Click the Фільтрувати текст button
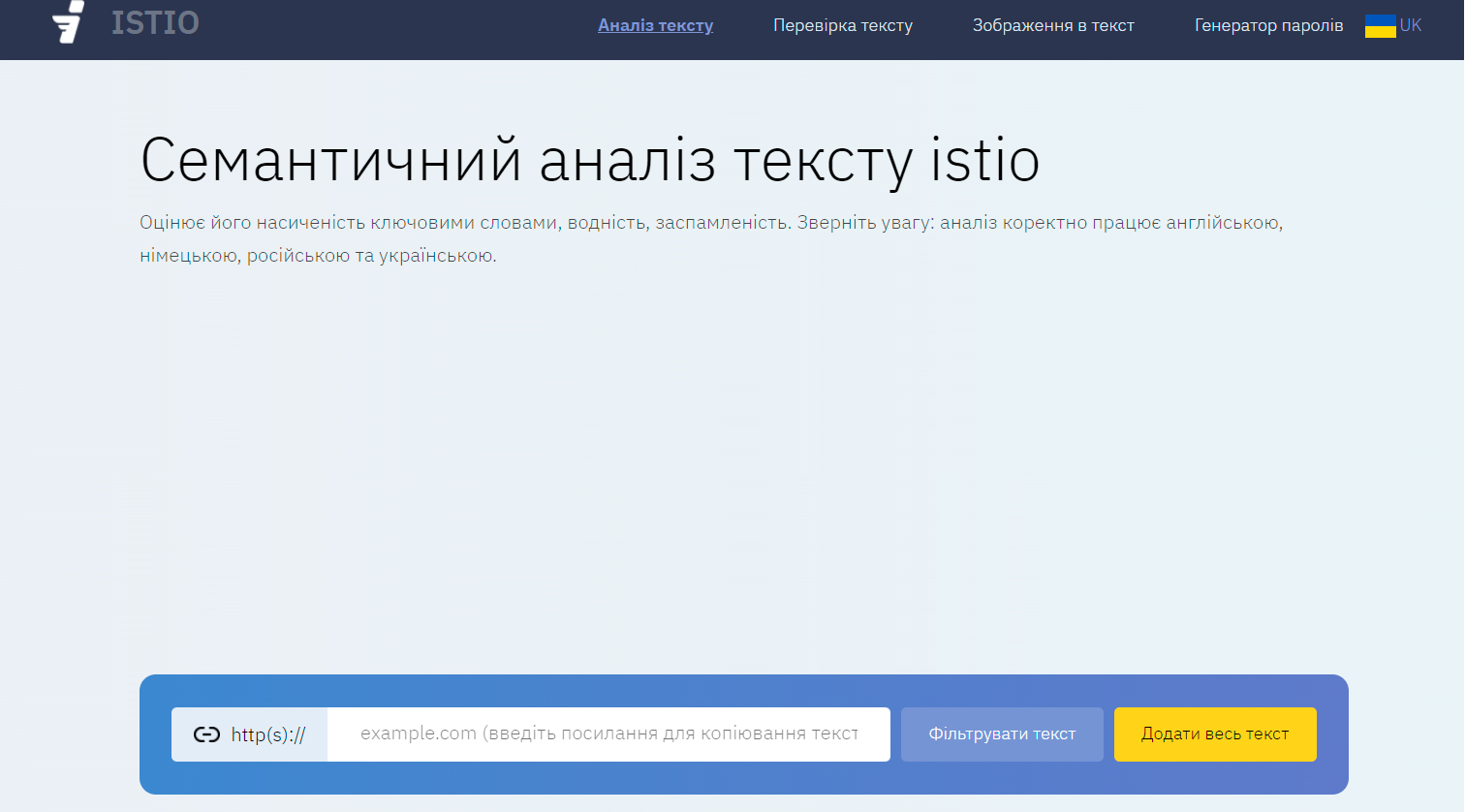 click(x=1002, y=734)
